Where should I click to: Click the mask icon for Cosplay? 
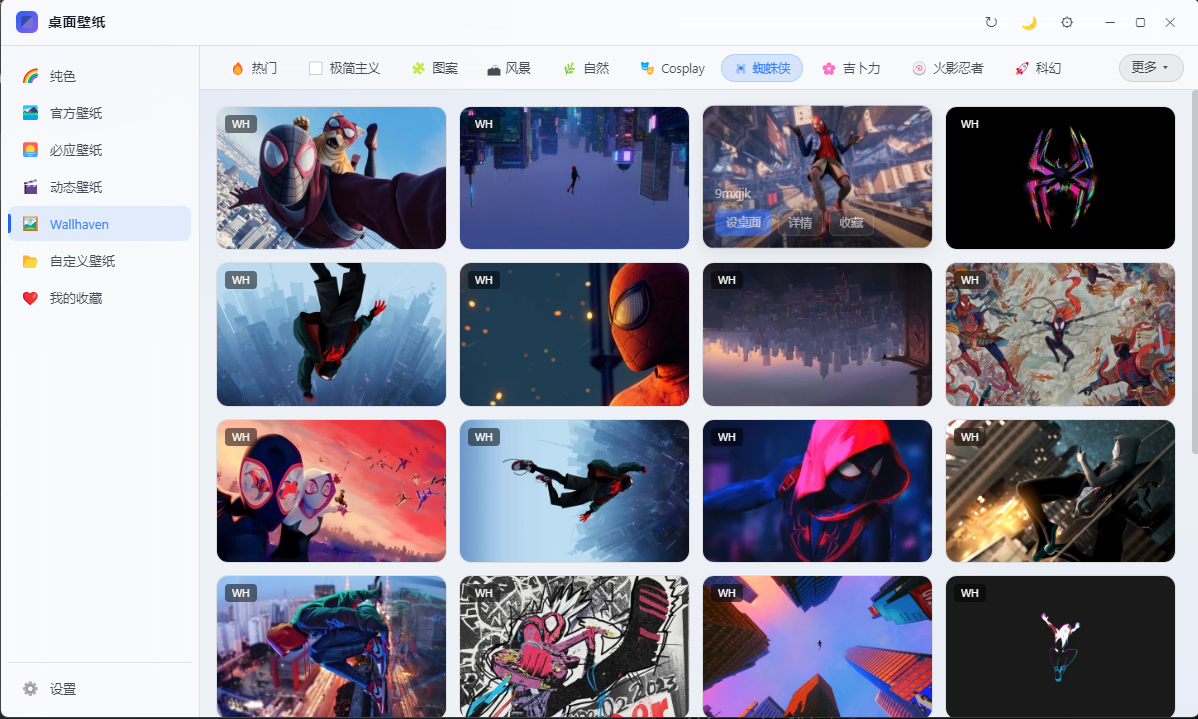[x=647, y=68]
